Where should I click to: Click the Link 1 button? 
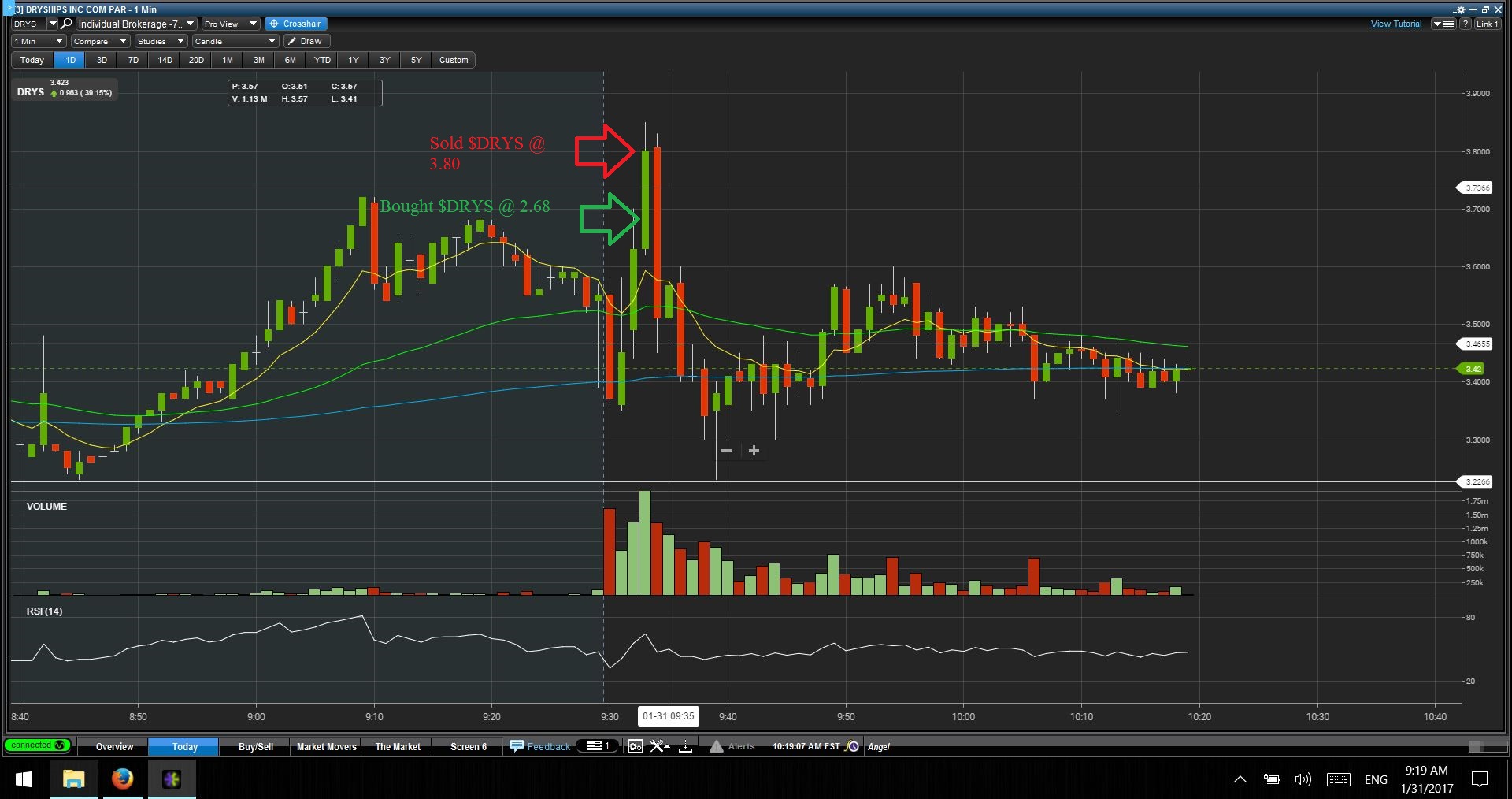pyautogui.click(x=1487, y=24)
